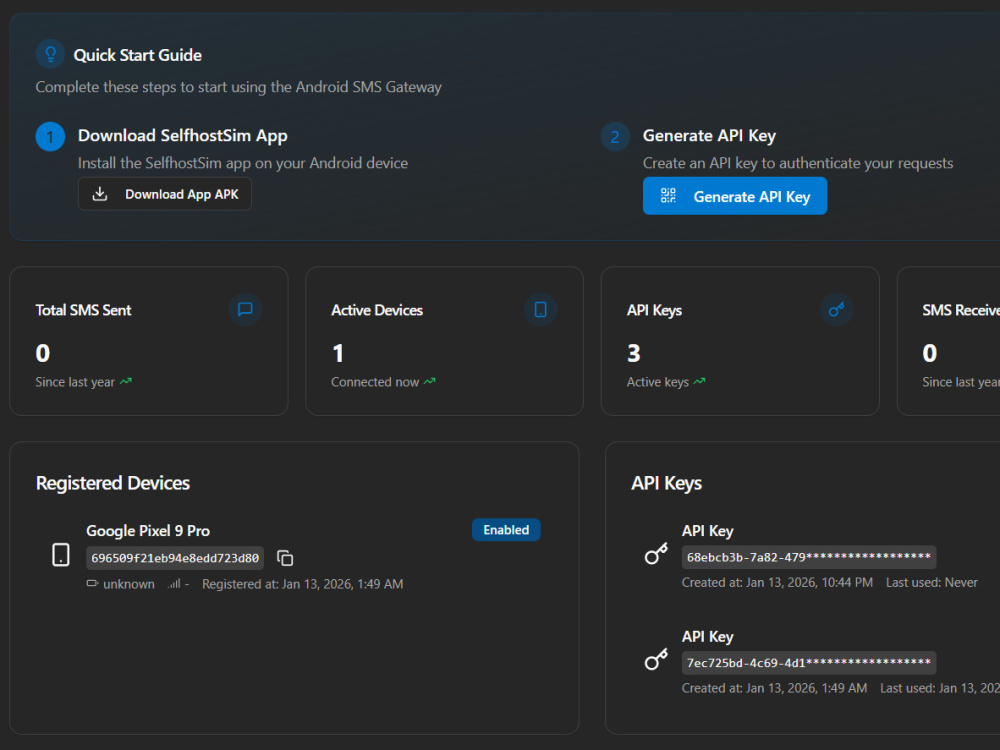The image size is (1000, 750).
Task: Click the key icon for 7ec725bd API key
Action: coord(656,659)
